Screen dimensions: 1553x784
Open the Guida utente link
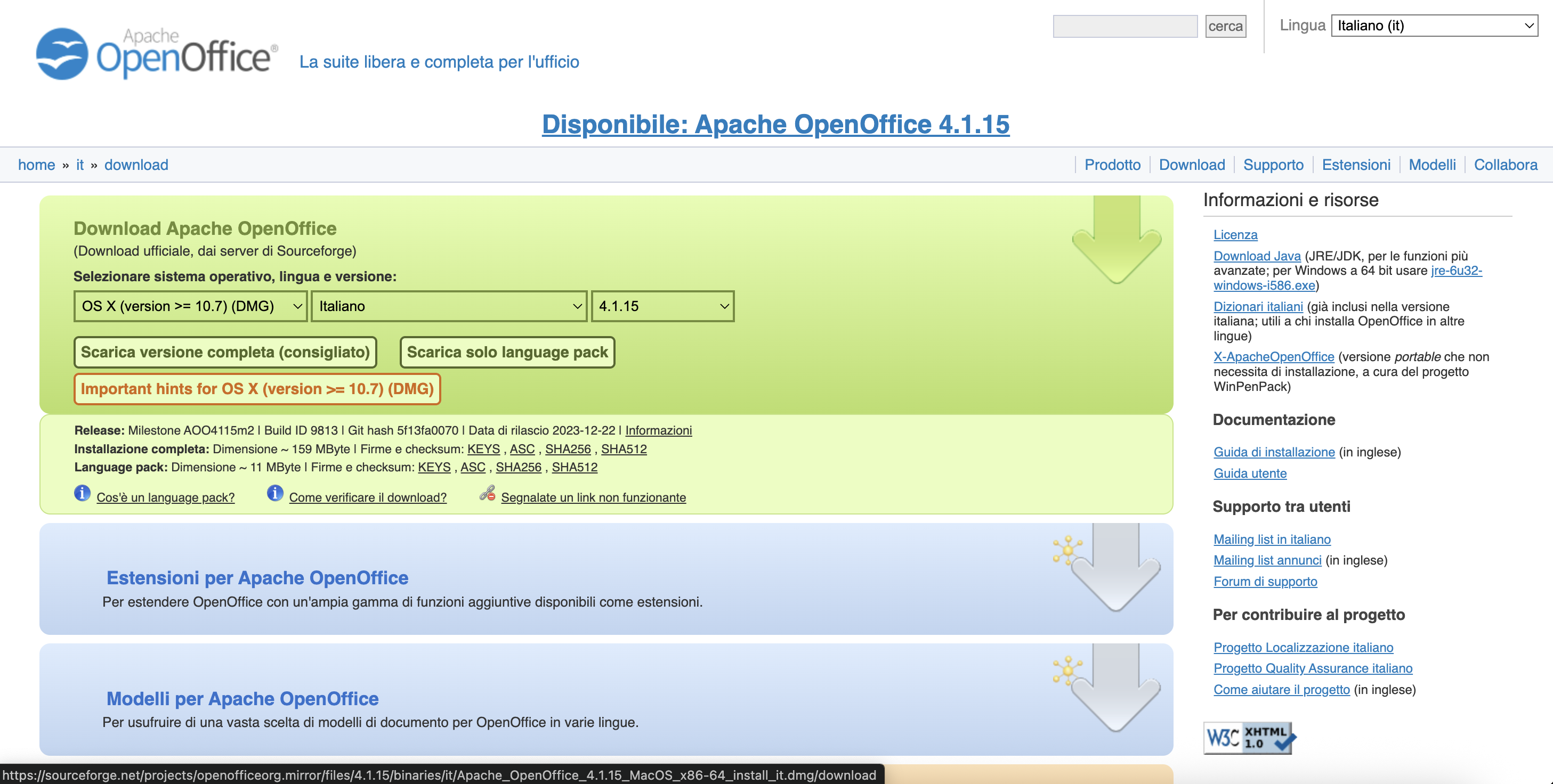(1250, 473)
